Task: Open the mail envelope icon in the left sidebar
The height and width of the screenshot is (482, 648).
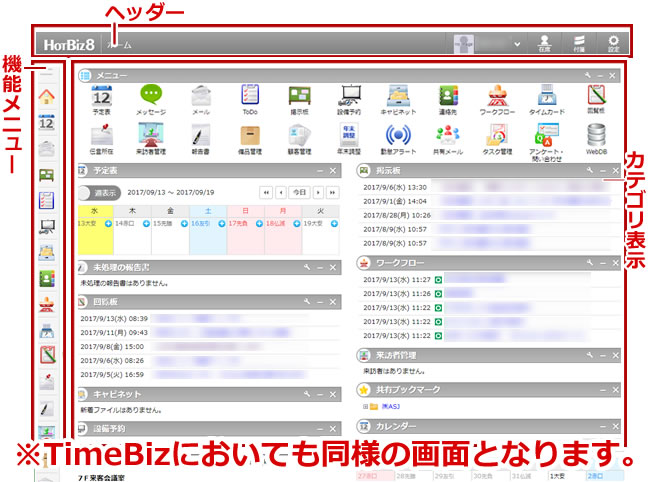Action: click(47, 148)
